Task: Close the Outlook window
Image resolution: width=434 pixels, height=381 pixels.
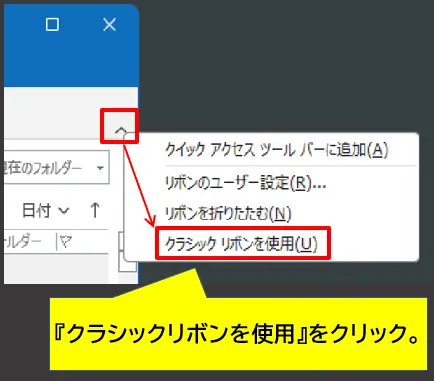Action: tap(109, 24)
